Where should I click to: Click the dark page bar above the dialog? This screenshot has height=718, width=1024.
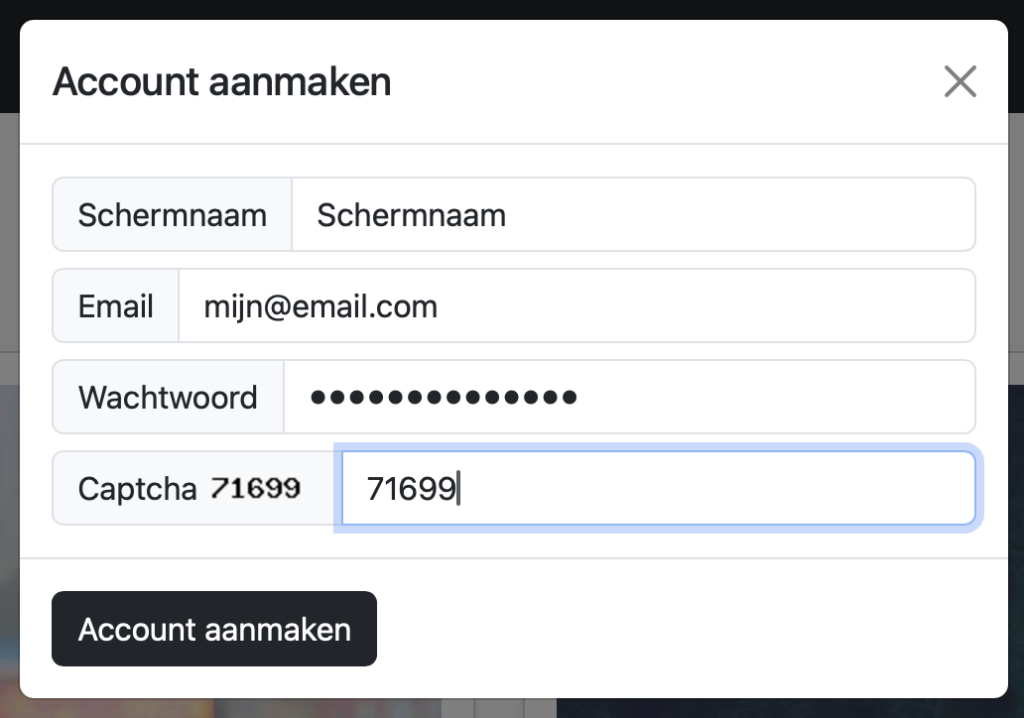point(512,9)
